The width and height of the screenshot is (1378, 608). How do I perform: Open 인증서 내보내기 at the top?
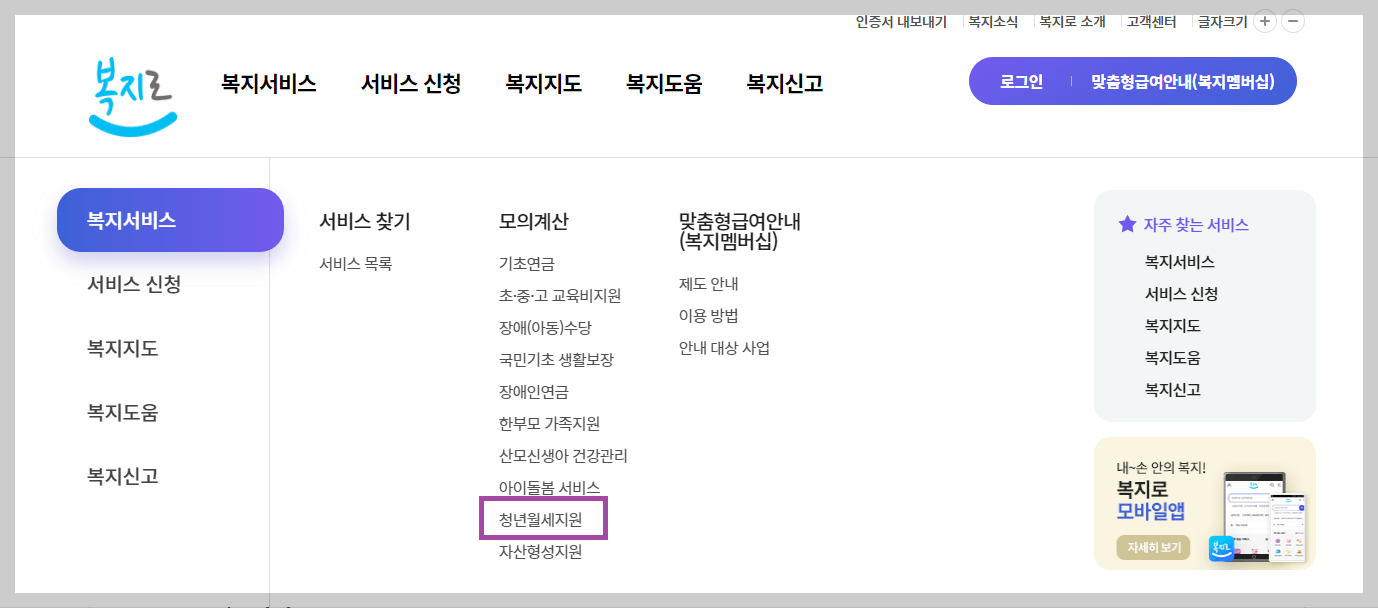coord(901,20)
